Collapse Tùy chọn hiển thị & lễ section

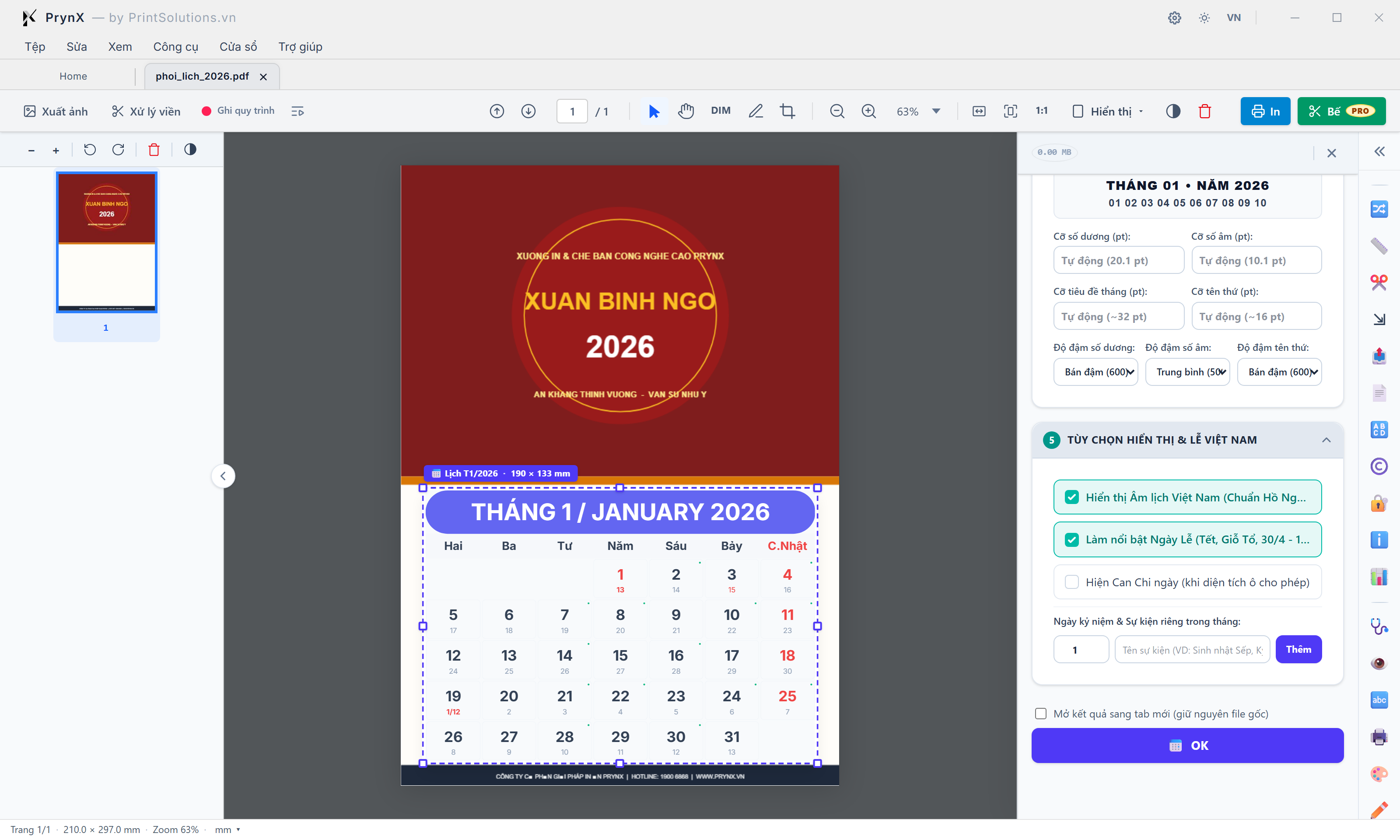[1326, 440]
